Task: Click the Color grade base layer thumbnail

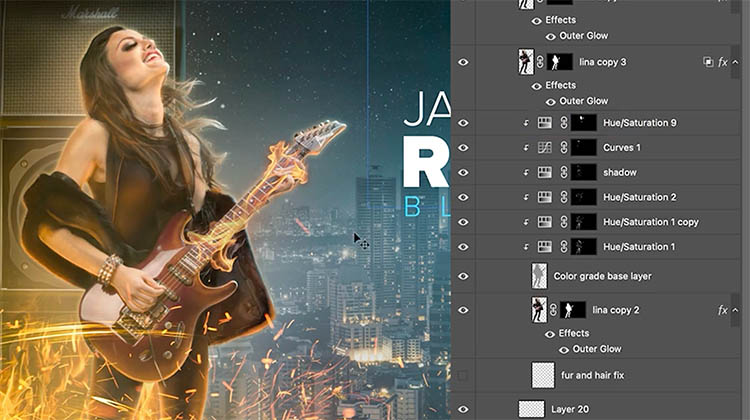Action: pyautogui.click(x=539, y=276)
